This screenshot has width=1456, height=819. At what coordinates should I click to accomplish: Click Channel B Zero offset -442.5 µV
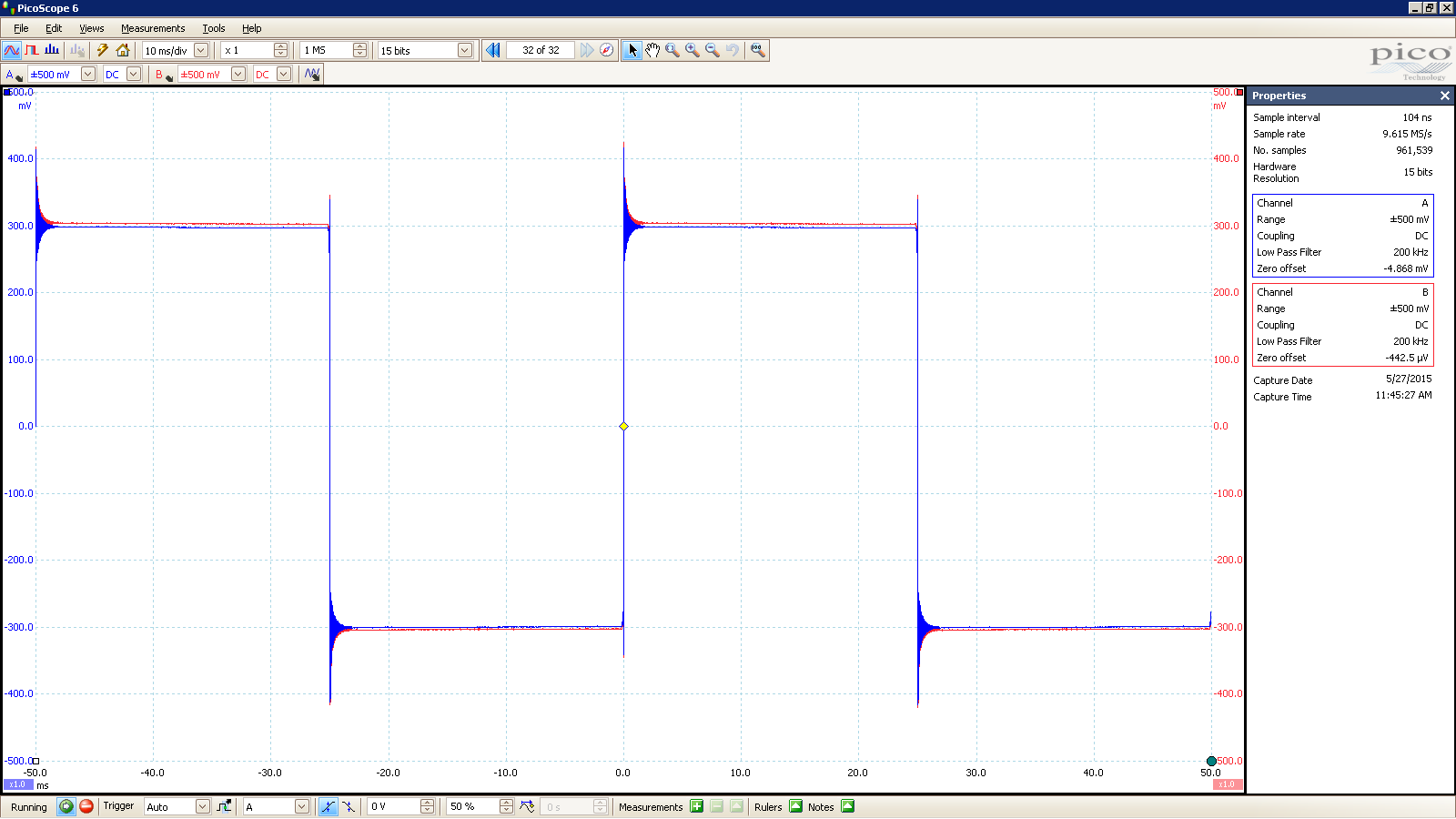tap(1407, 358)
